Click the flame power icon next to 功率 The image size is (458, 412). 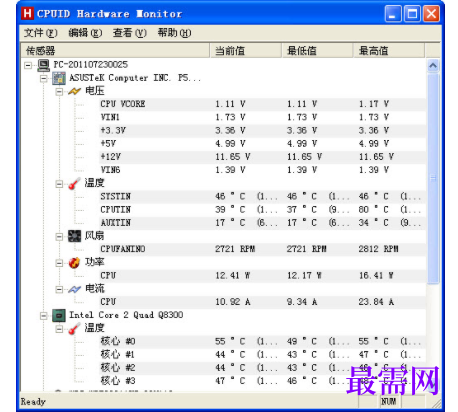[x=75, y=262]
